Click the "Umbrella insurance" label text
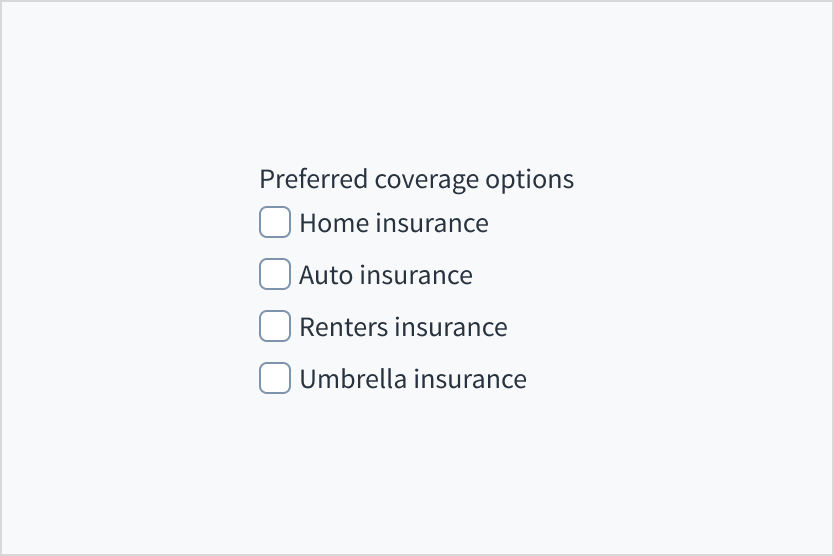The width and height of the screenshot is (834, 556). [x=412, y=379]
